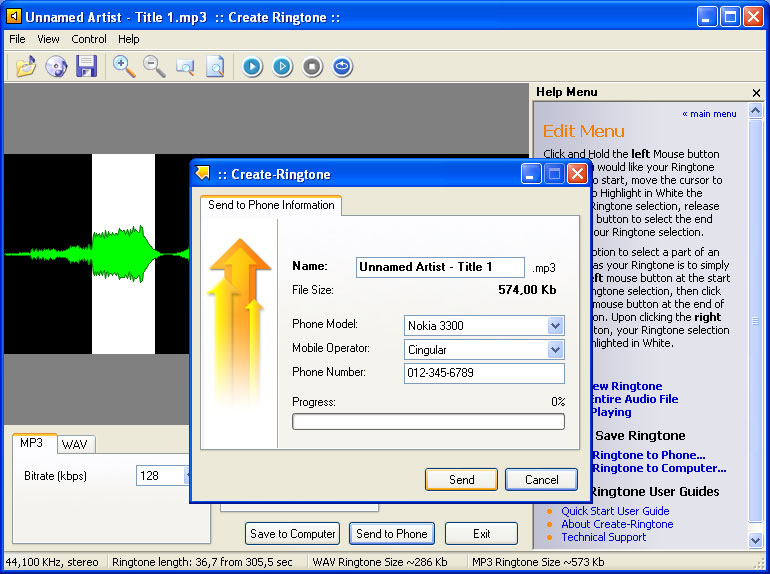The width and height of the screenshot is (770, 574).
Task: Click the Phone Number input field
Action: coord(484,373)
